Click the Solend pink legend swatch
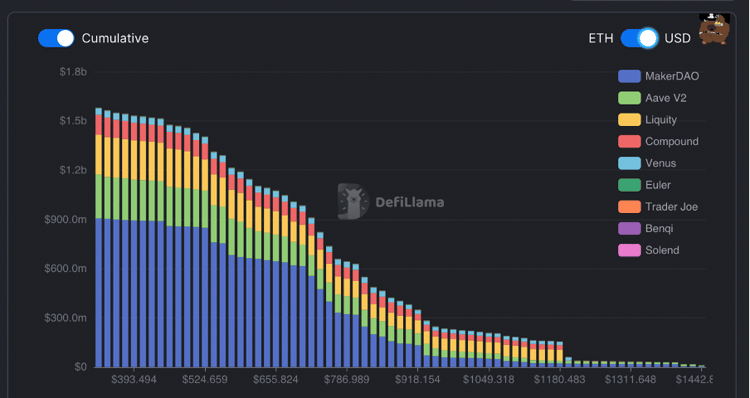The image size is (750, 398). 629,250
